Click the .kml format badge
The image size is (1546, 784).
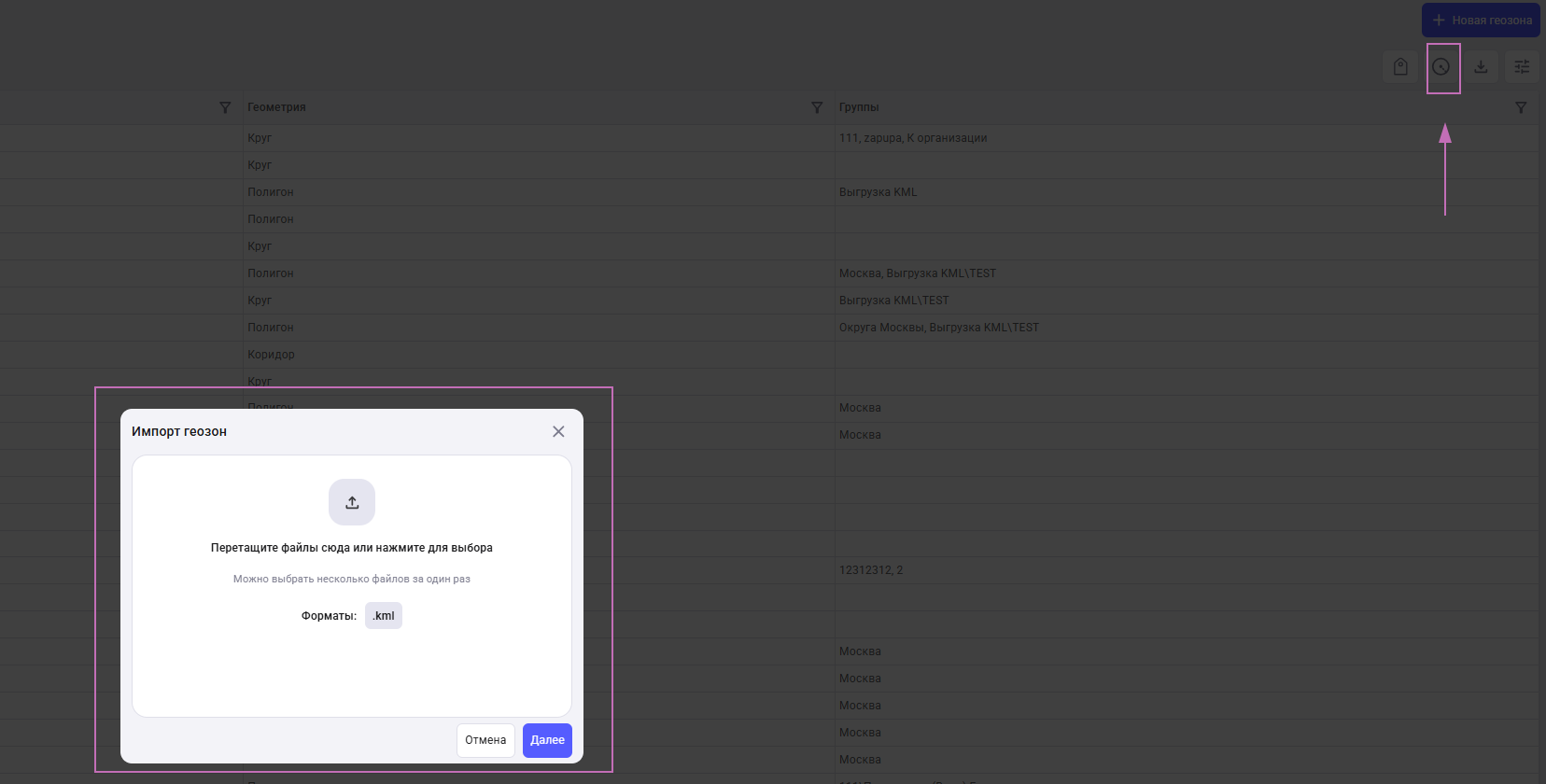pyautogui.click(x=384, y=616)
